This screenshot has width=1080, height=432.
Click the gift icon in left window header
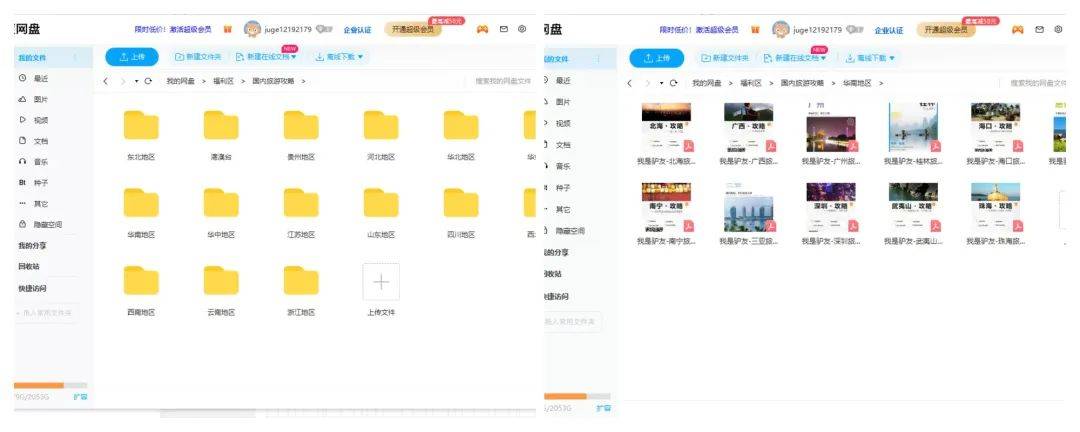[x=228, y=30]
